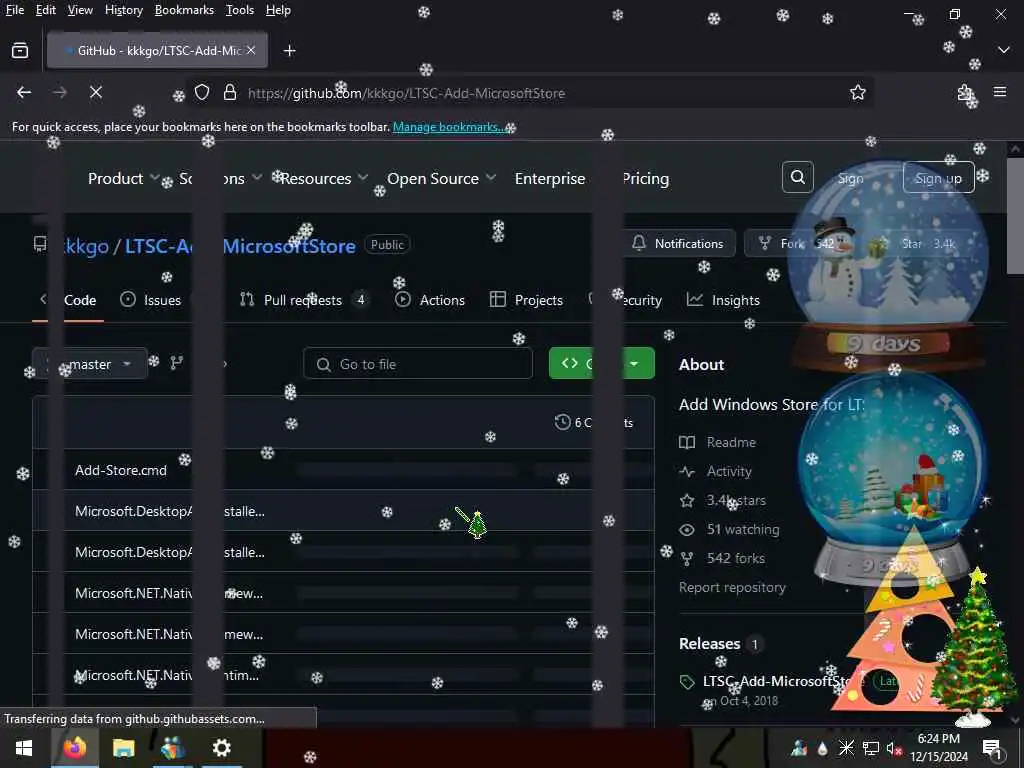Switch to the Actions tab
This screenshot has height=768, width=1024.
point(430,300)
